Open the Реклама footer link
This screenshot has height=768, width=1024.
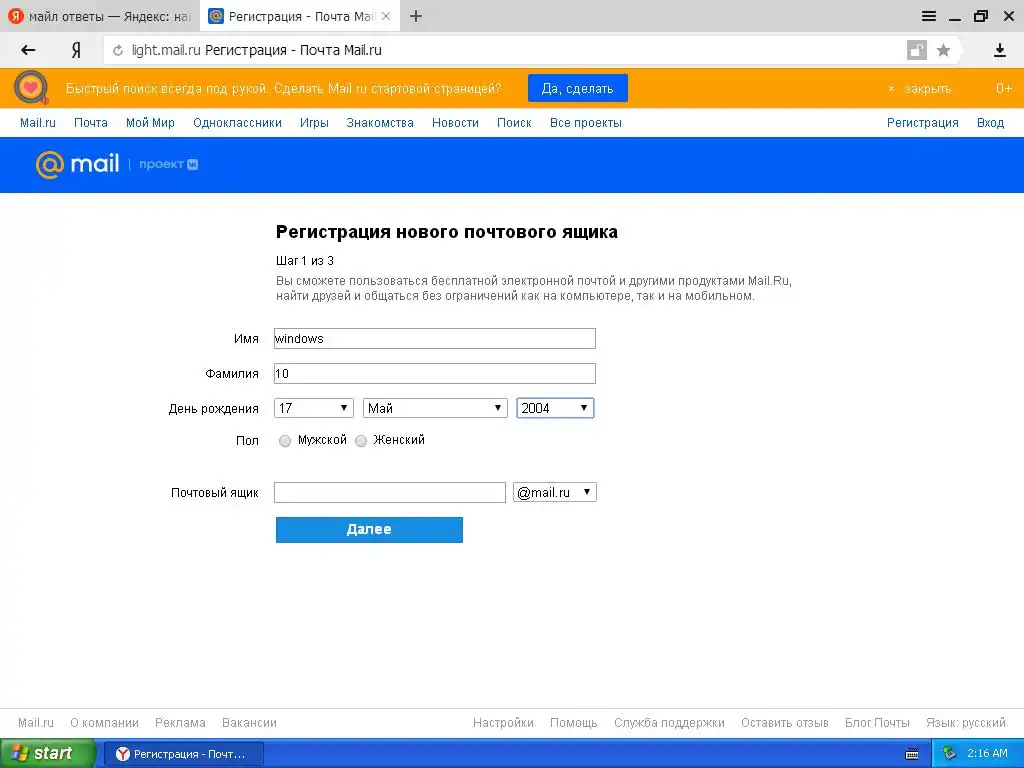[180, 723]
